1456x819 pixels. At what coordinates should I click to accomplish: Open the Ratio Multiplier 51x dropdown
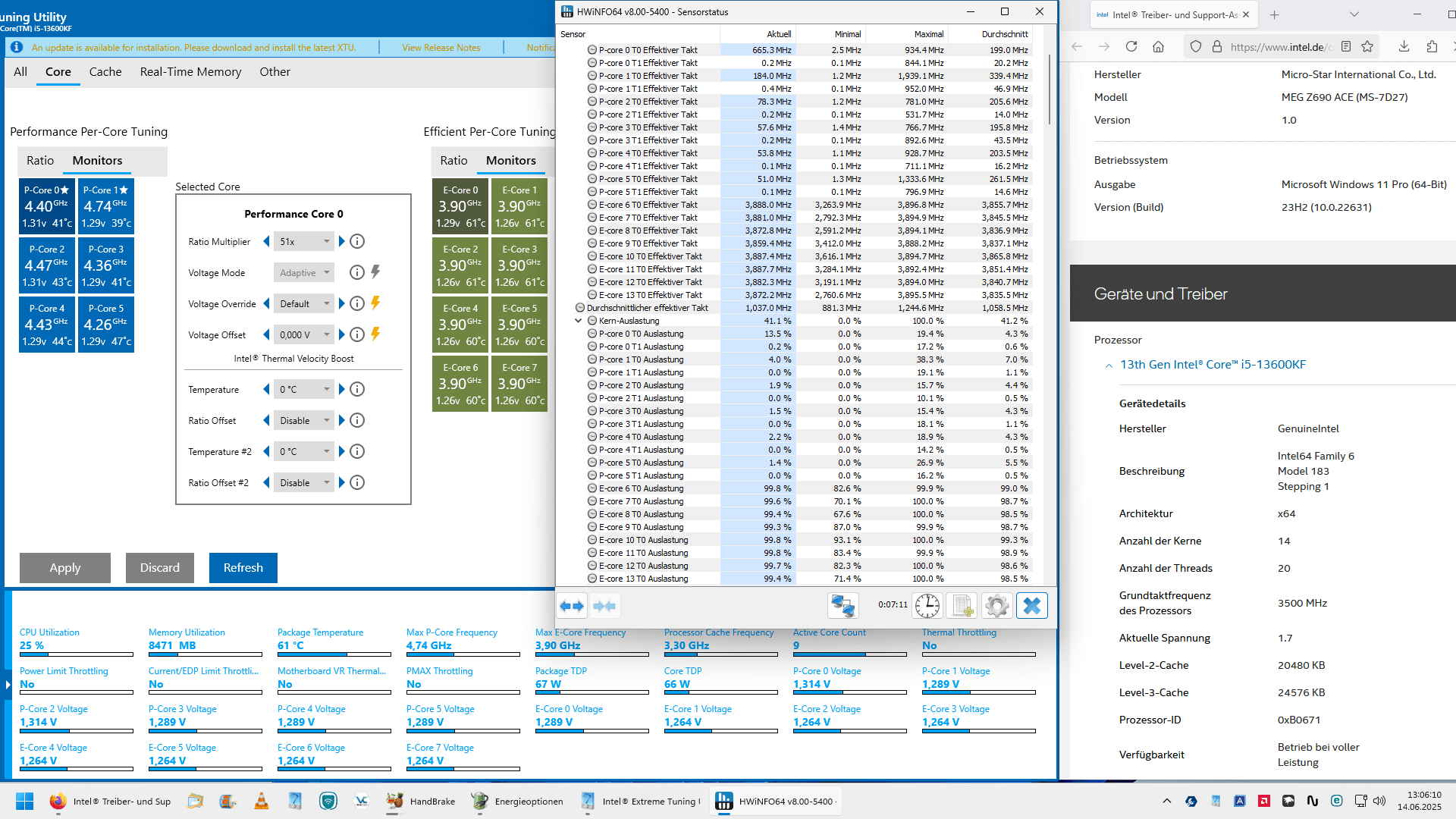point(304,242)
